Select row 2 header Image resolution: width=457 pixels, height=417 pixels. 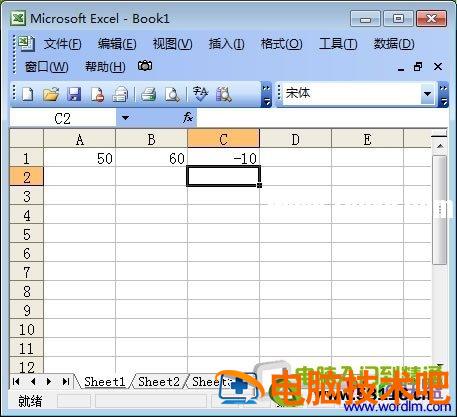click(x=27, y=177)
